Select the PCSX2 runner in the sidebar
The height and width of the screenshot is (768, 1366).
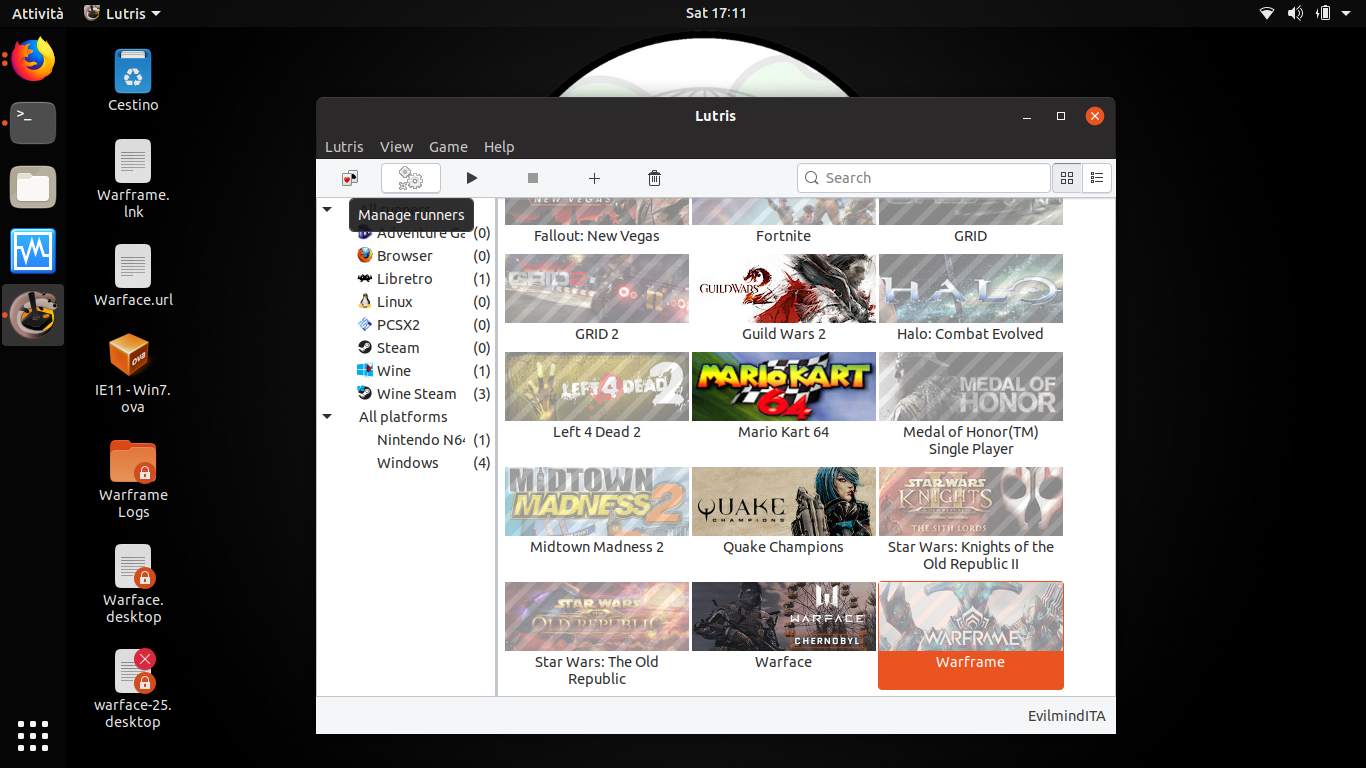click(x=398, y=324)
